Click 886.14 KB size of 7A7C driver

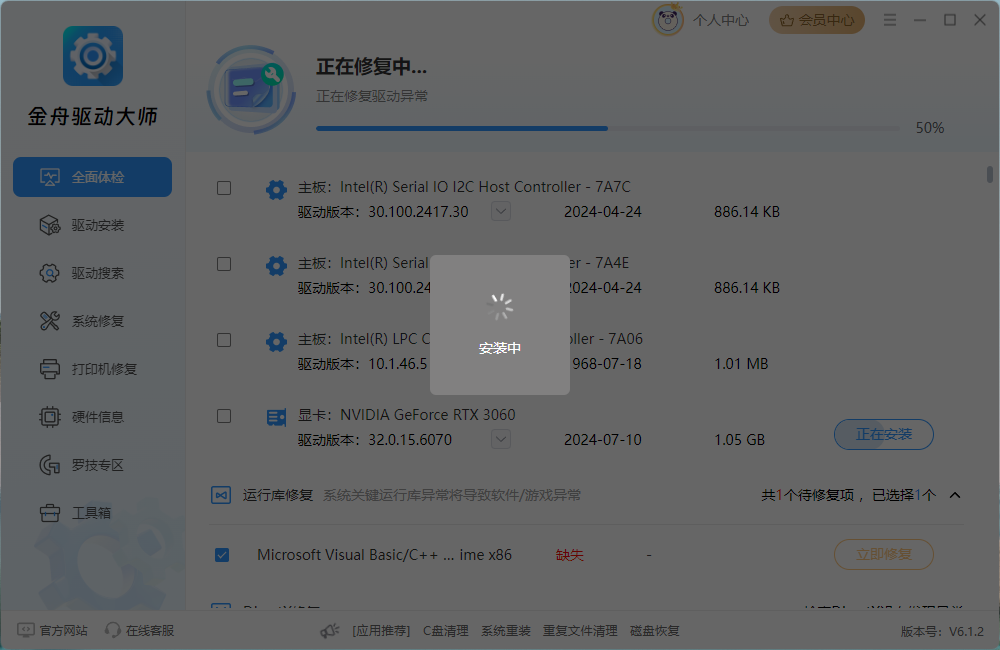point(747,212)
